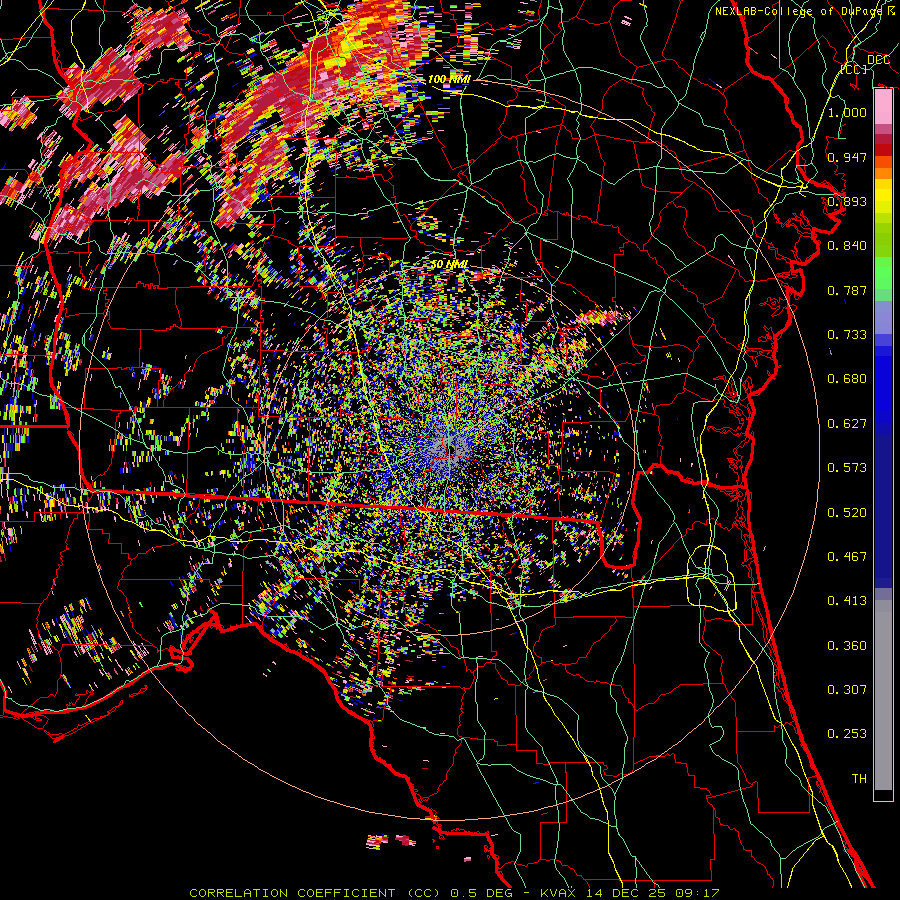This screenshot has width=900, height=900.
Task: Select the 0.360 legend value
Action: [x=847, y=646]
